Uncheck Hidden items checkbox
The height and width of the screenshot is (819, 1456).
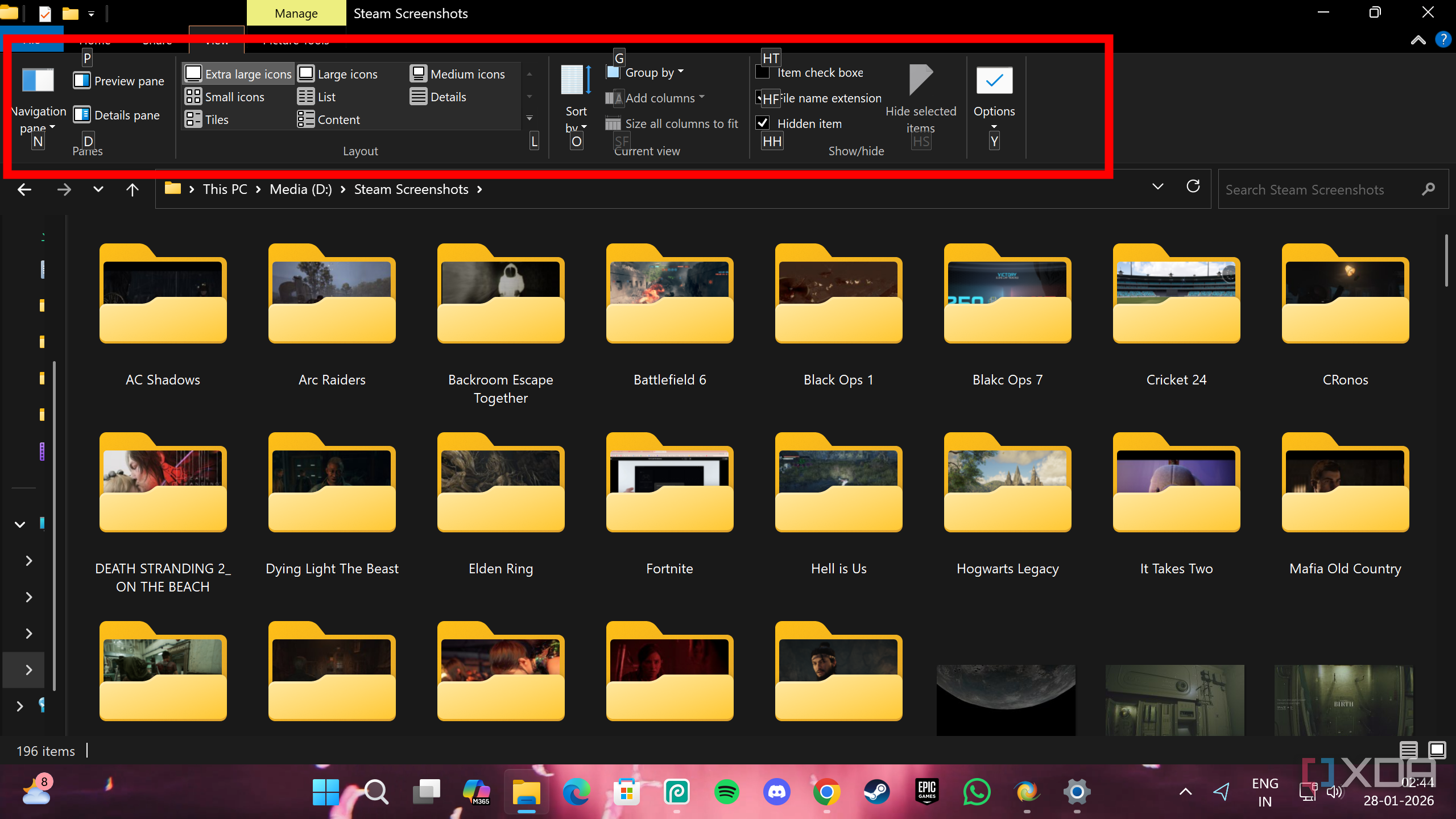763,123
